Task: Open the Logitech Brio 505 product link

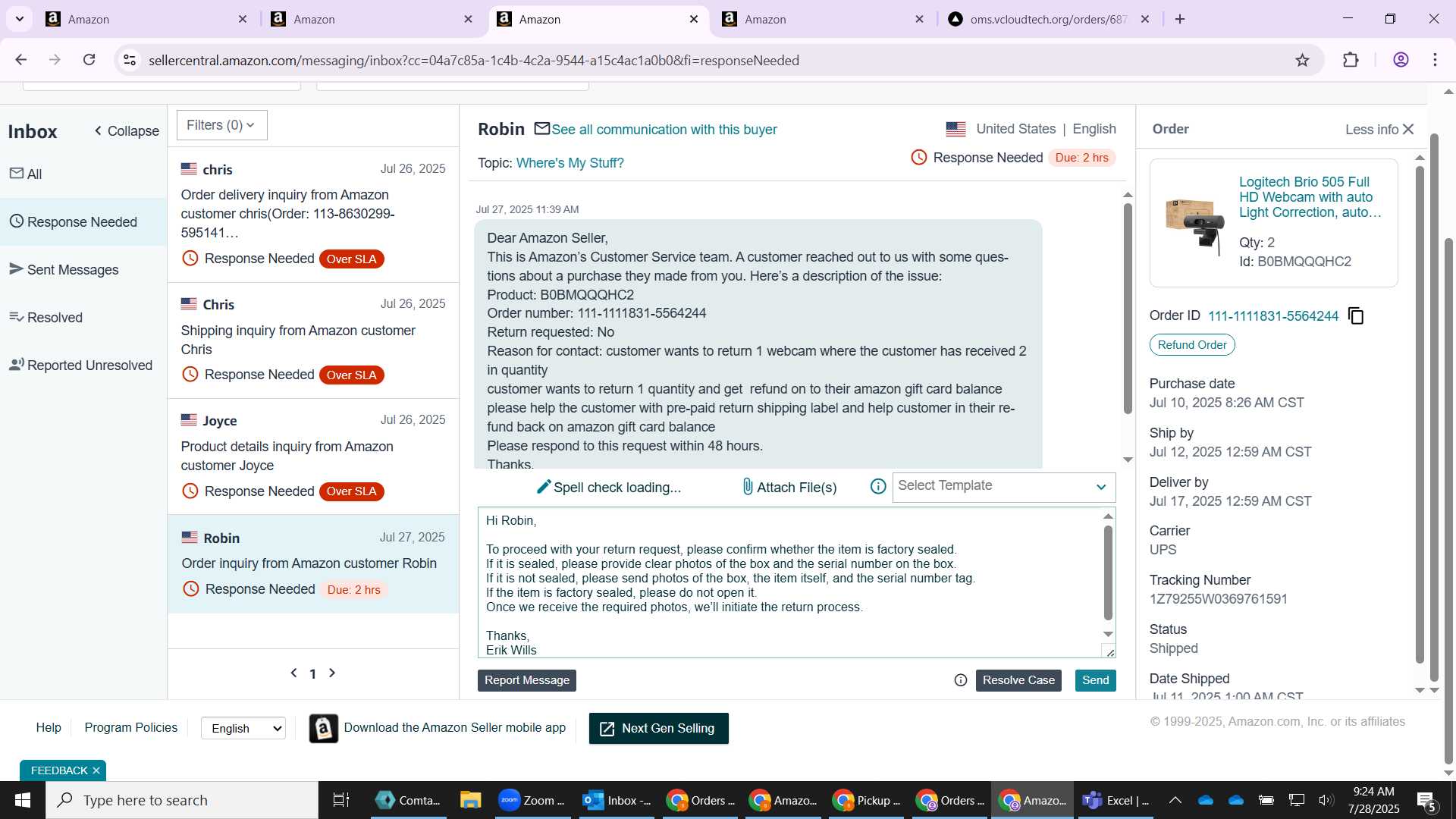Action: [x=1310, y=197]
